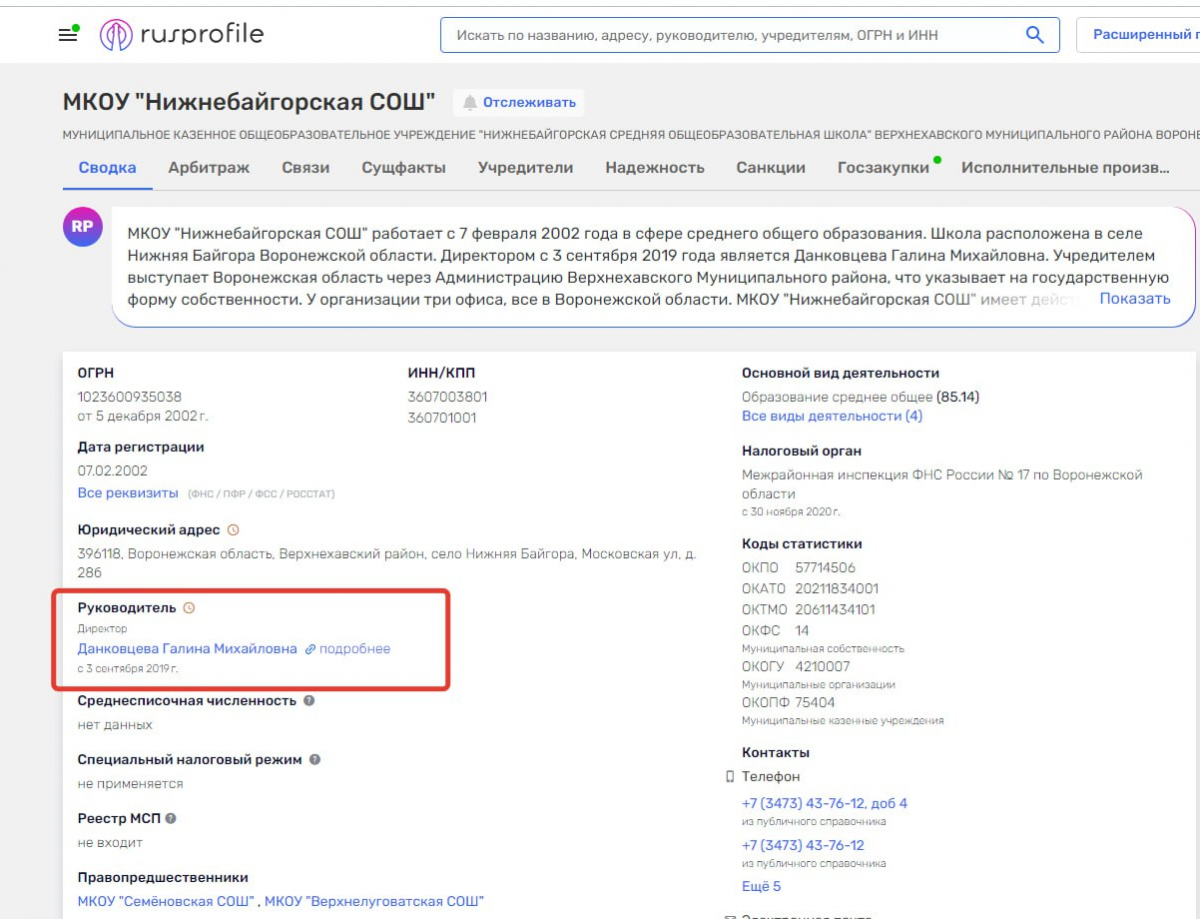Click clock icon next to Юридический адрес
Viewport: 1200px width, 919px height.
coord(233,530)
